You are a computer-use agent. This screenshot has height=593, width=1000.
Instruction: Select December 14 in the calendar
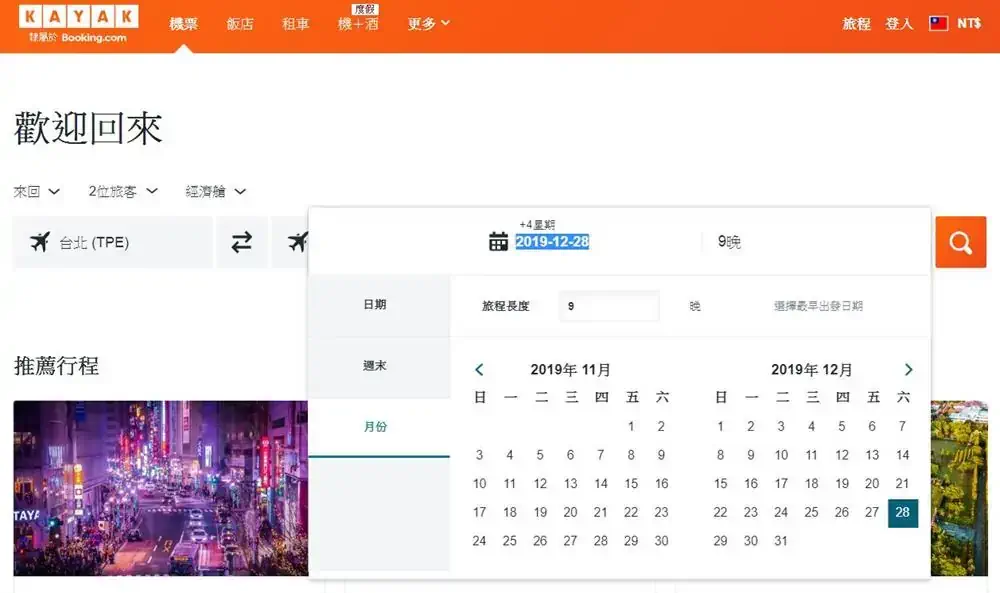[902, 455]
